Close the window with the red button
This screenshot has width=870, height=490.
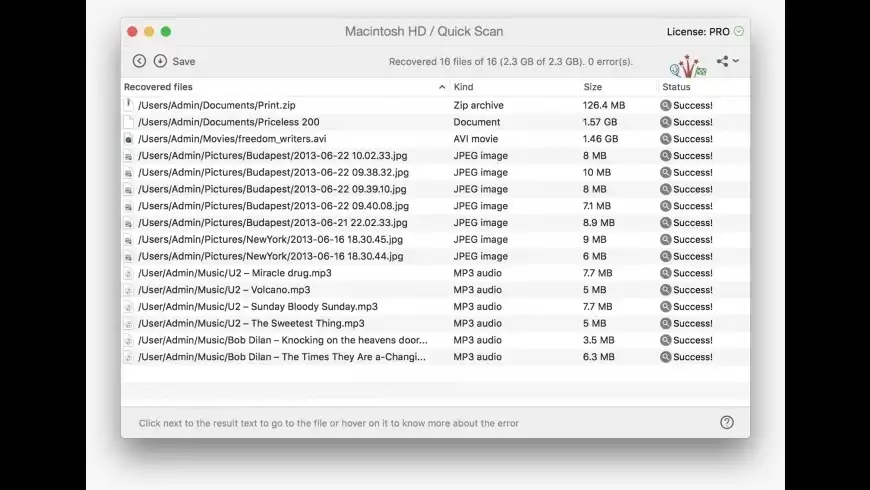click(x=132, y=32)
